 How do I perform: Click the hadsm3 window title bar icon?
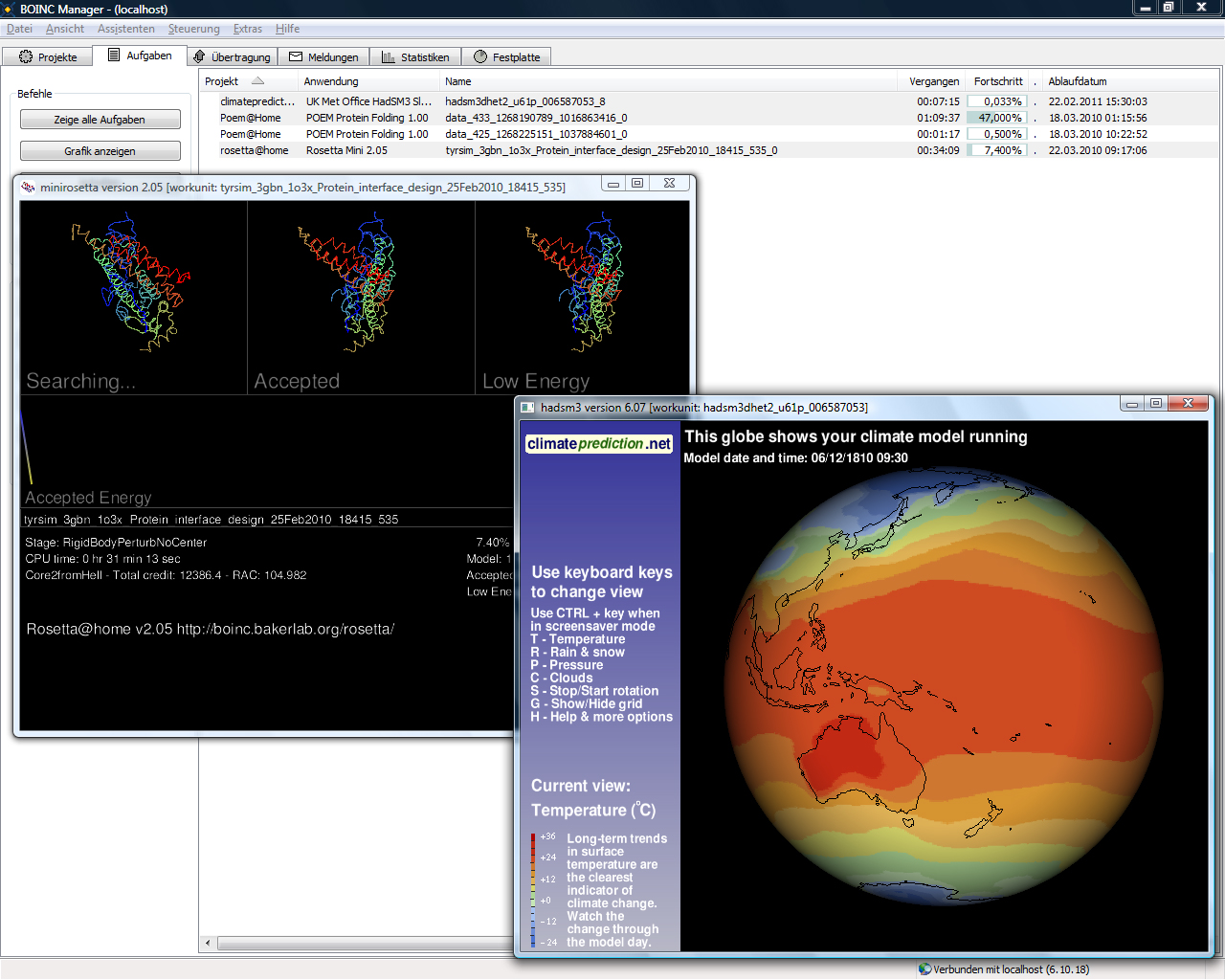[527, 408]
